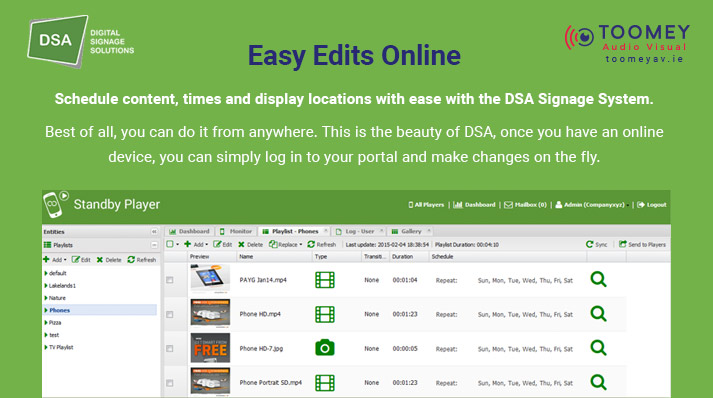Open Admin (Companyxyz) account dropdown

592,205
